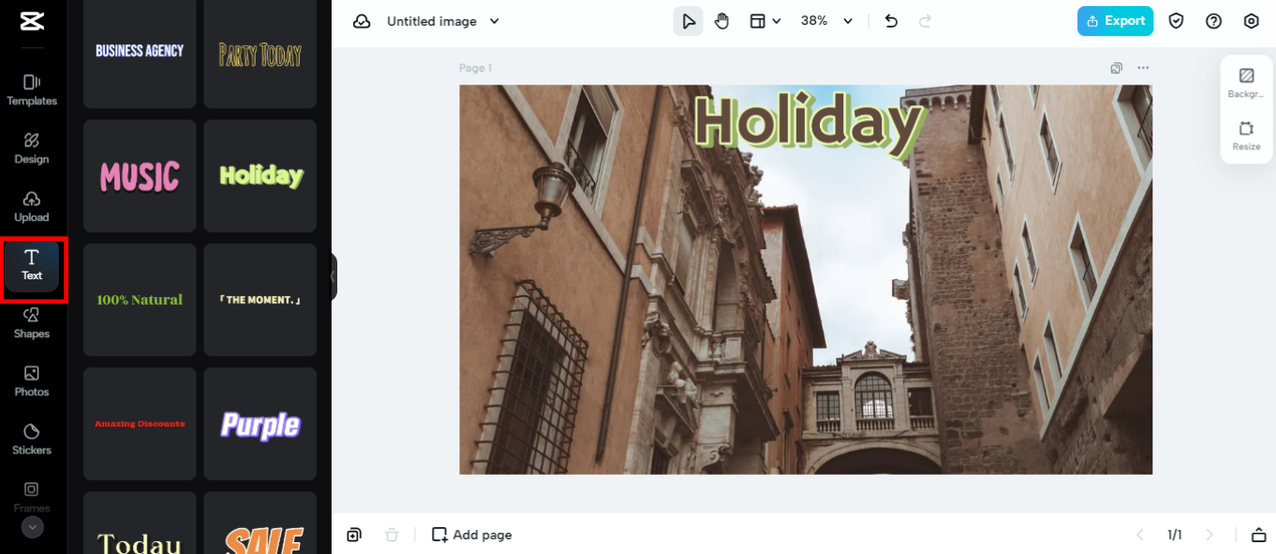The image size is (1276, 554).
Task: Open the pages panel icon at bottom right
Action: (x=1258, y=535)
